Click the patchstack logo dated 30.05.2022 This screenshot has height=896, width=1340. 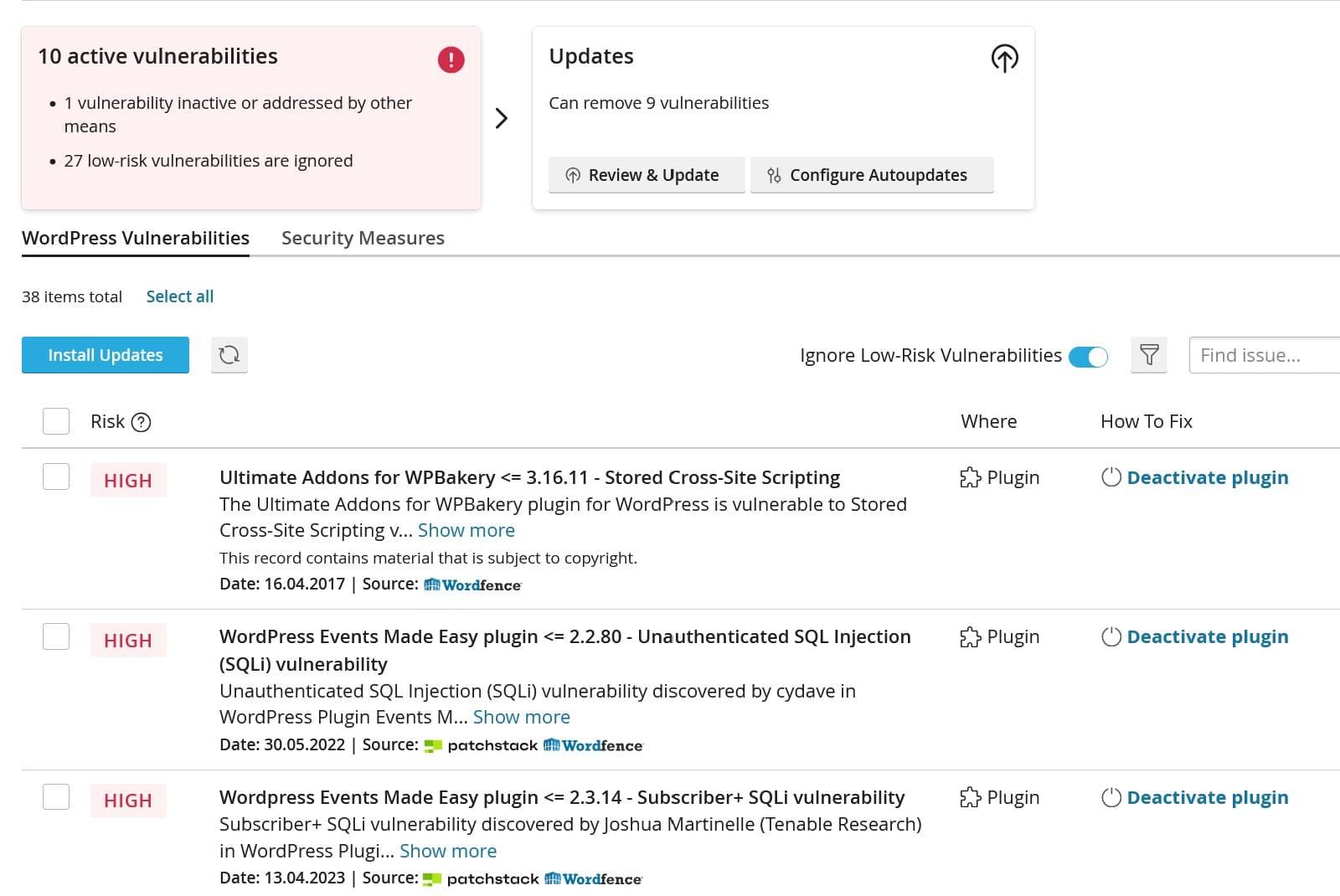click(482, 745)
